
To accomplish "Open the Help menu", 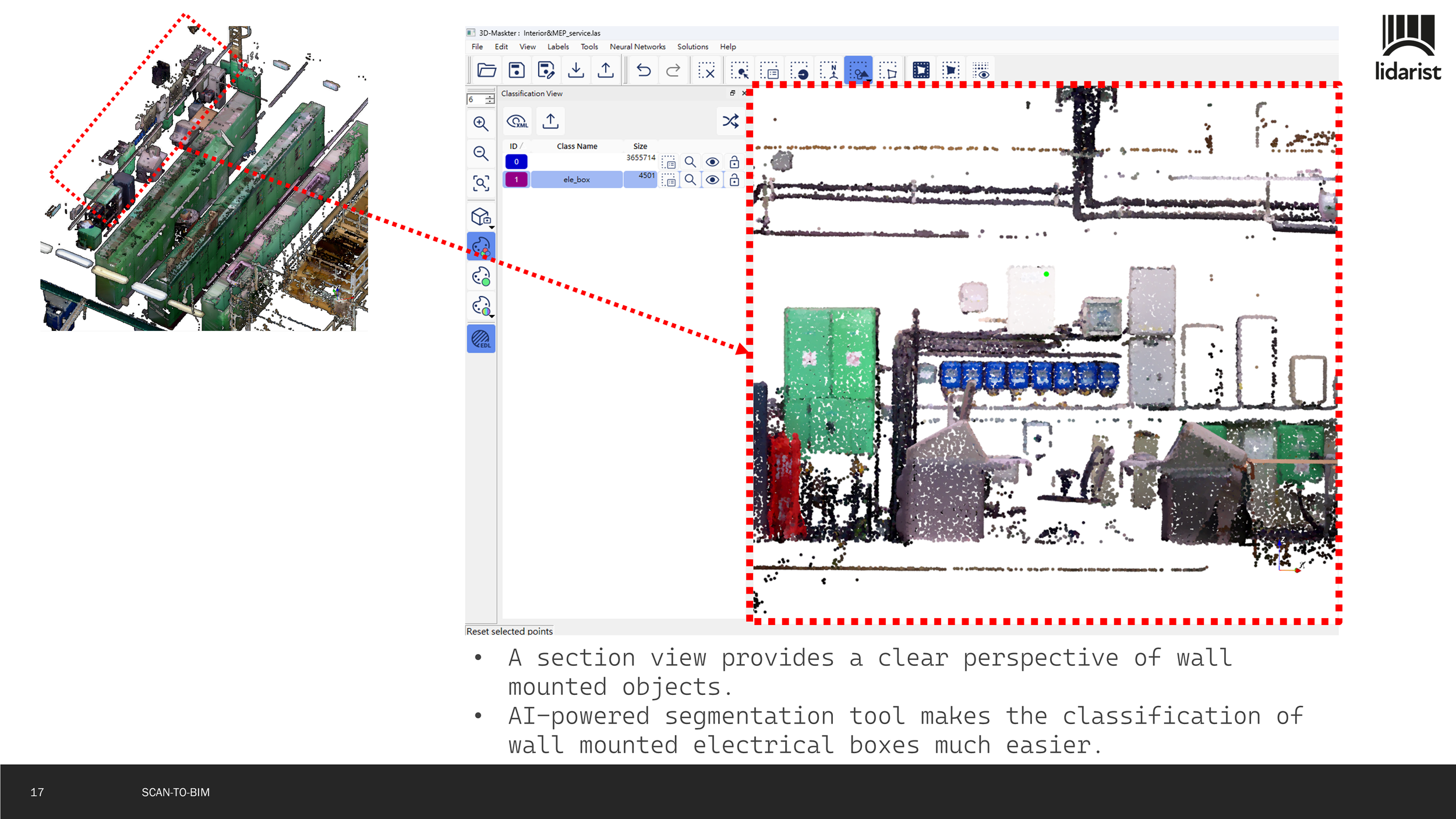I will [728, 47].
